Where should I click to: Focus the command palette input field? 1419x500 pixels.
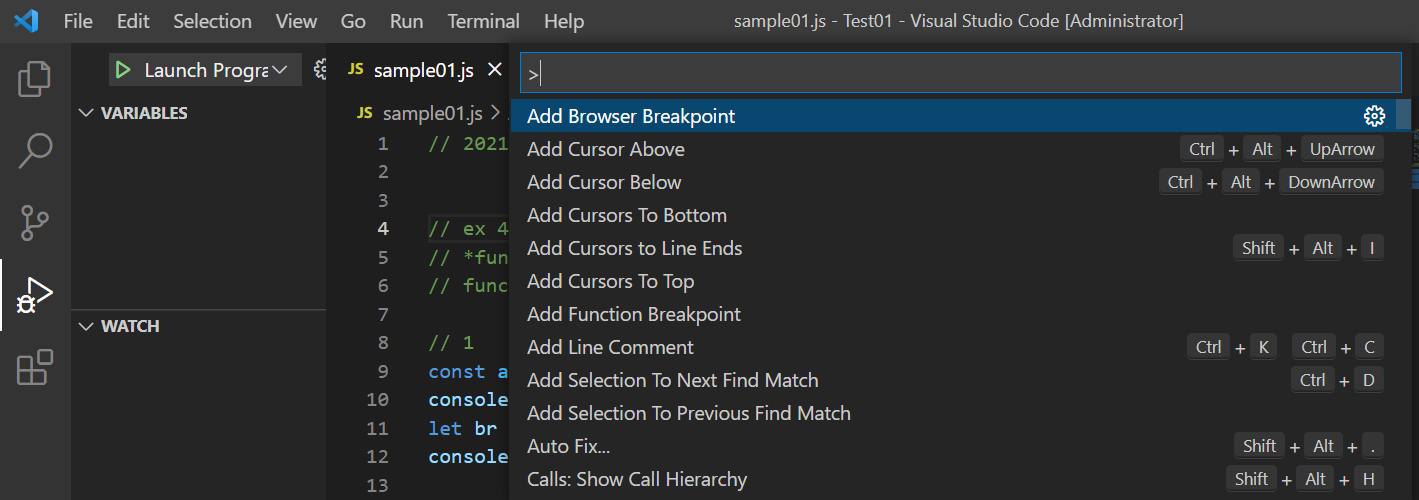[961, 73]
